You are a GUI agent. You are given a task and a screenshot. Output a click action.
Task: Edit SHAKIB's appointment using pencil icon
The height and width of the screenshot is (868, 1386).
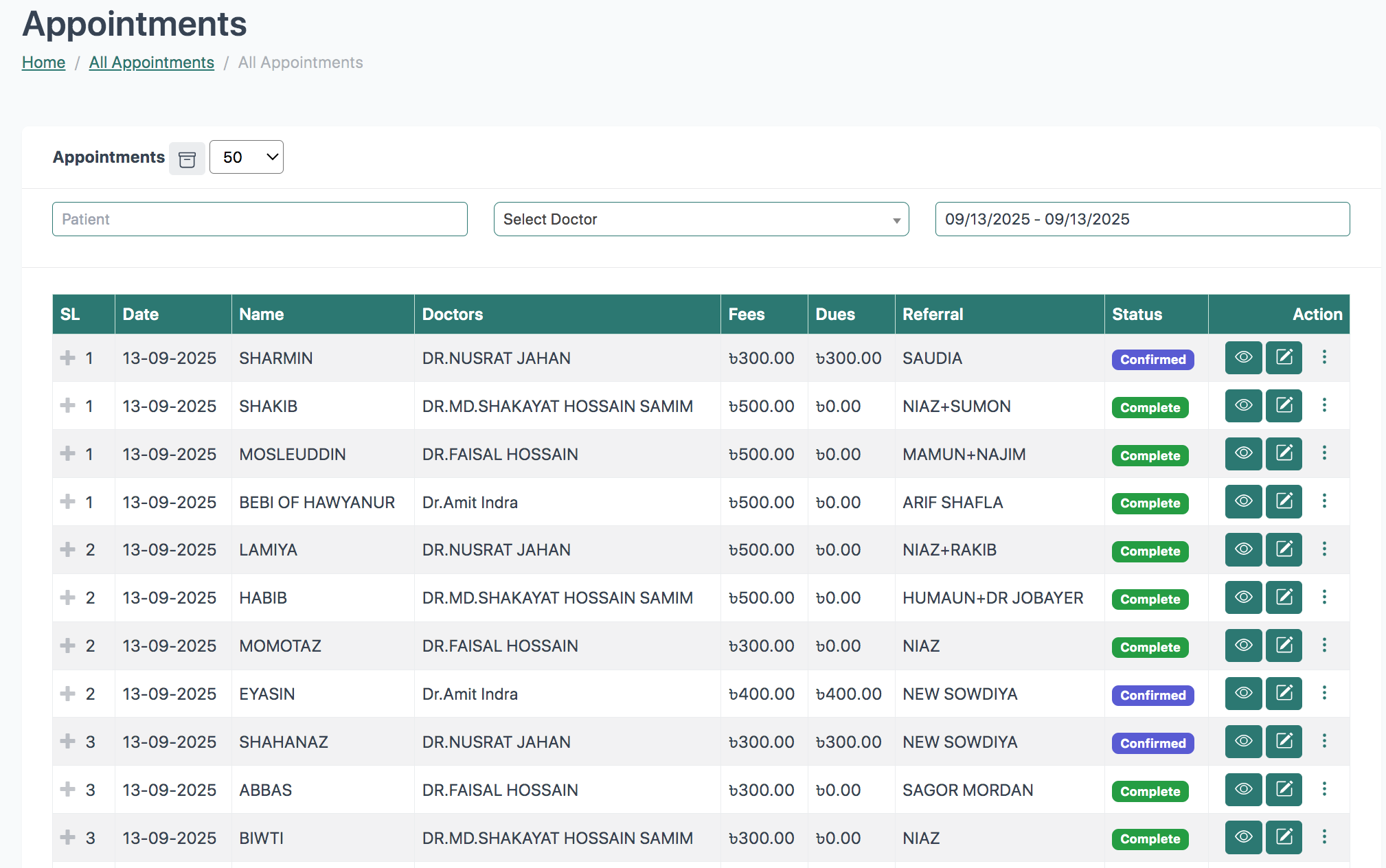(x=1284, y=406)
